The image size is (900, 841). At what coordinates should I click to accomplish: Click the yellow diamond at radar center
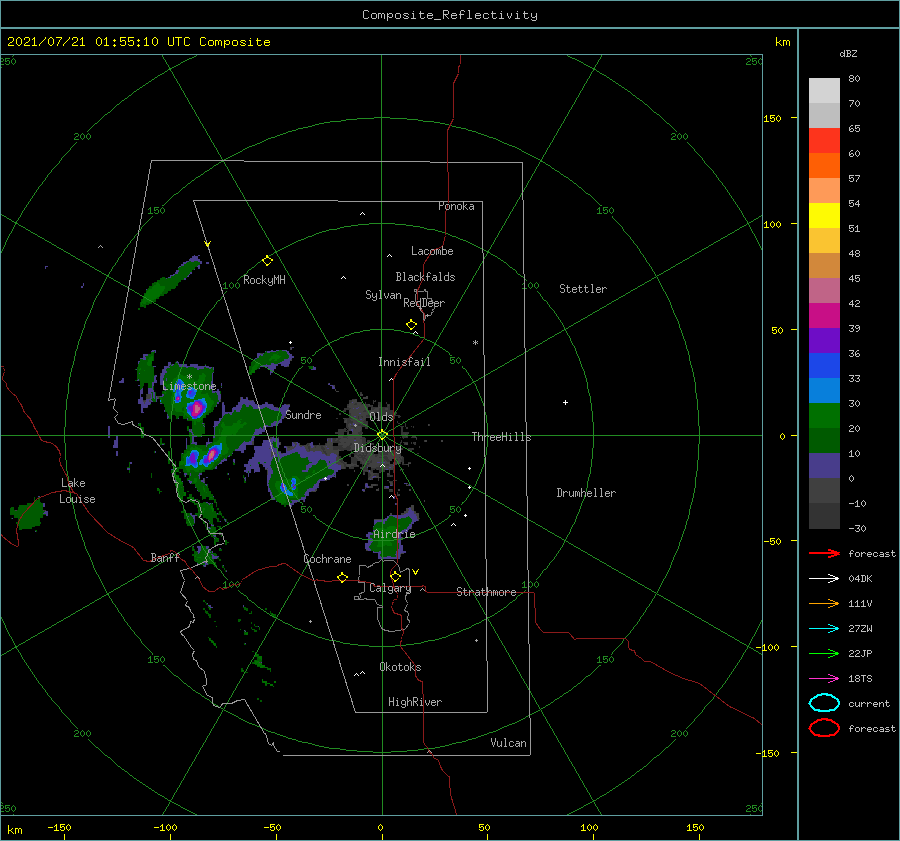point(382,435)
